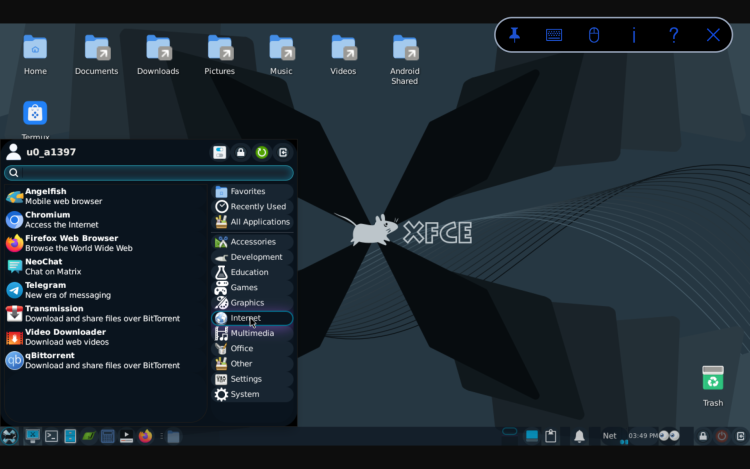Launch Firefox Web Browser entry
The height and width of the screenshot is (469, 750).
[106, 243]
